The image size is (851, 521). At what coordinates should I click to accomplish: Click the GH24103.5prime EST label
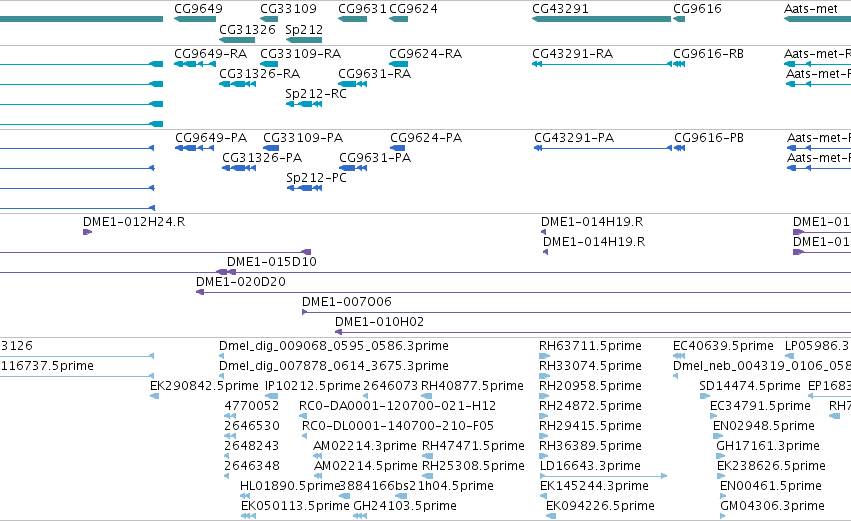[405, 507]
